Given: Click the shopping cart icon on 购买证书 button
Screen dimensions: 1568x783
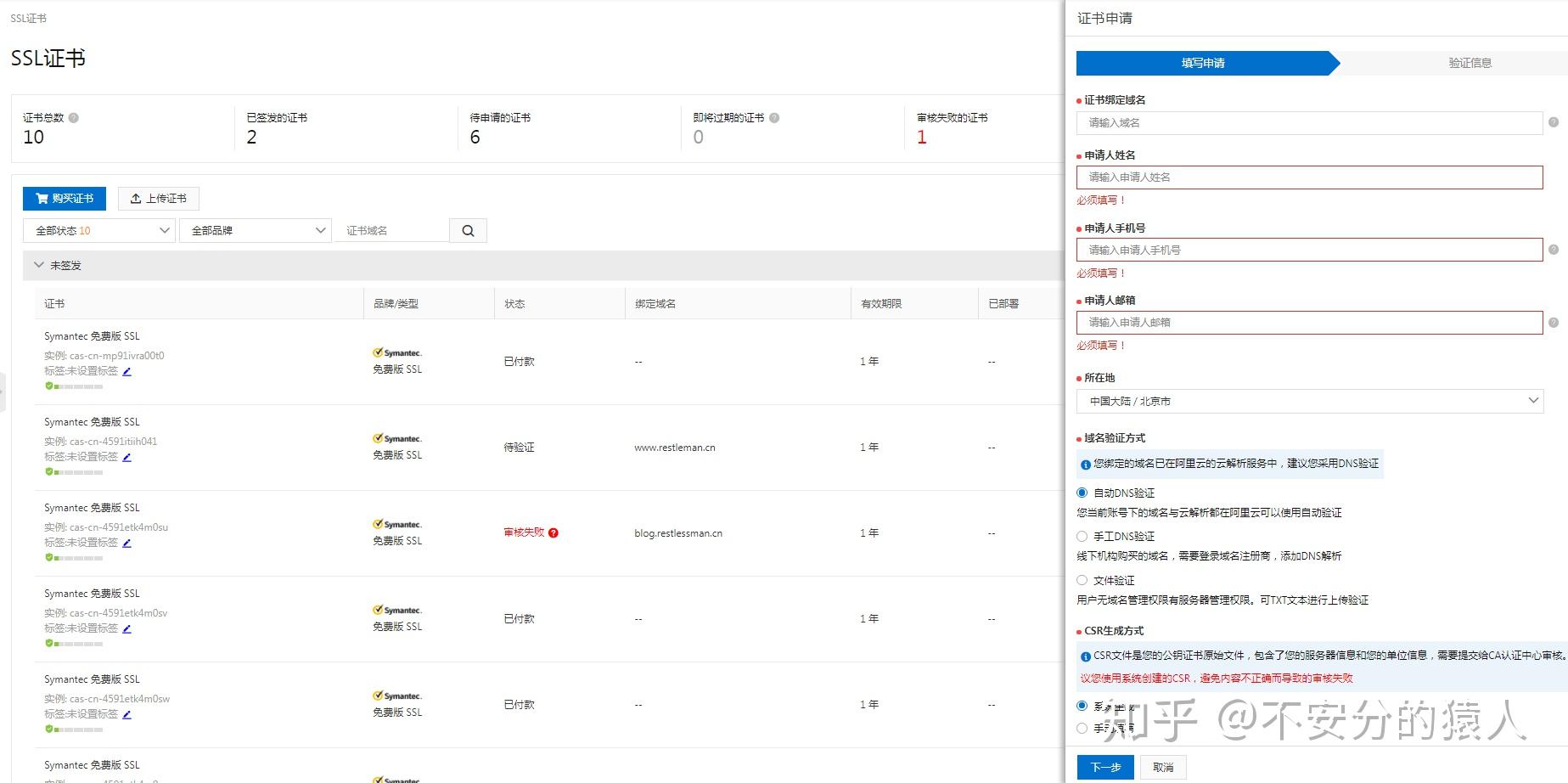Looking at the screenshot, I should [x=42, y=198].
